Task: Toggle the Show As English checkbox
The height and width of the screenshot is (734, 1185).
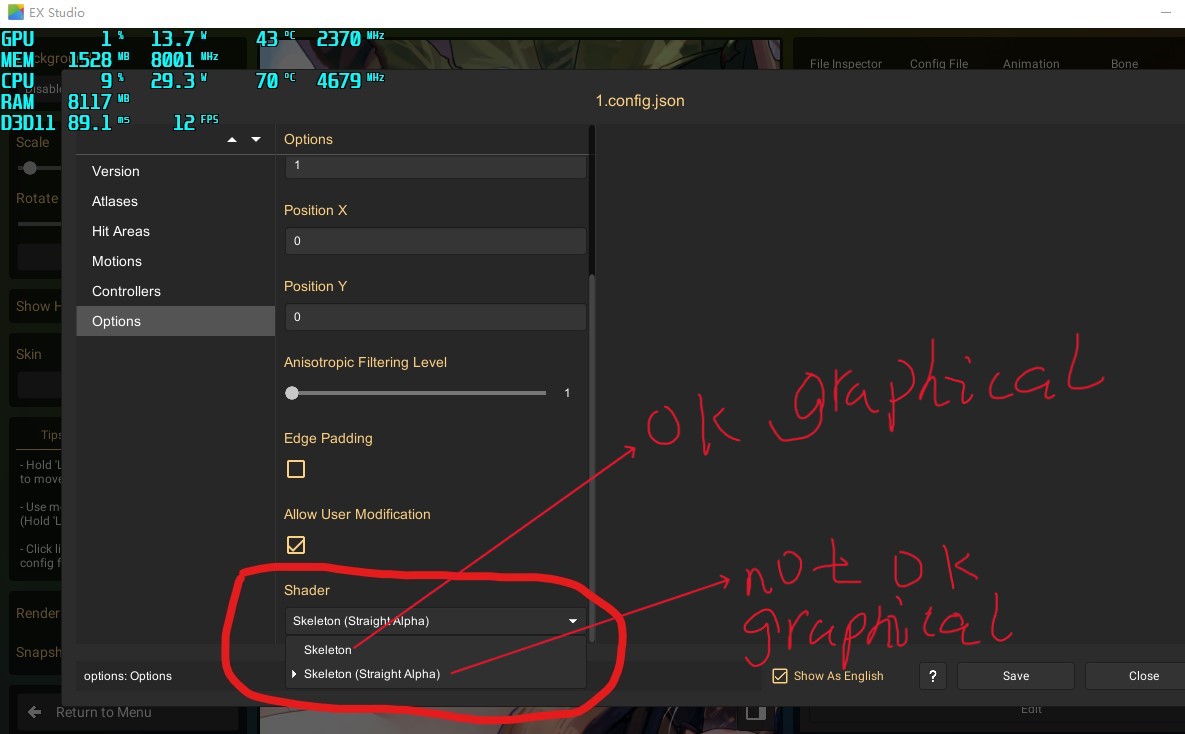Action: coord(780,676)
